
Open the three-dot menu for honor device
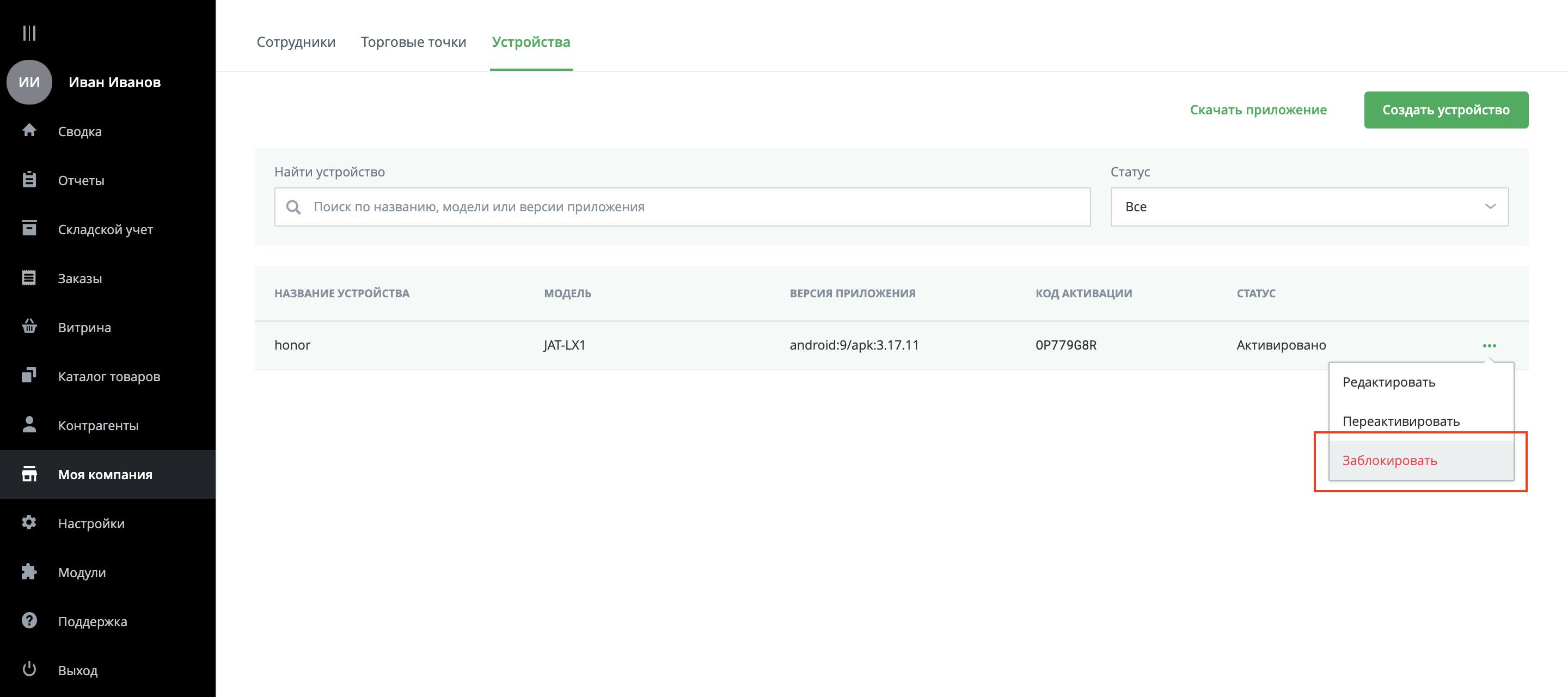(x=1489, y=345)
